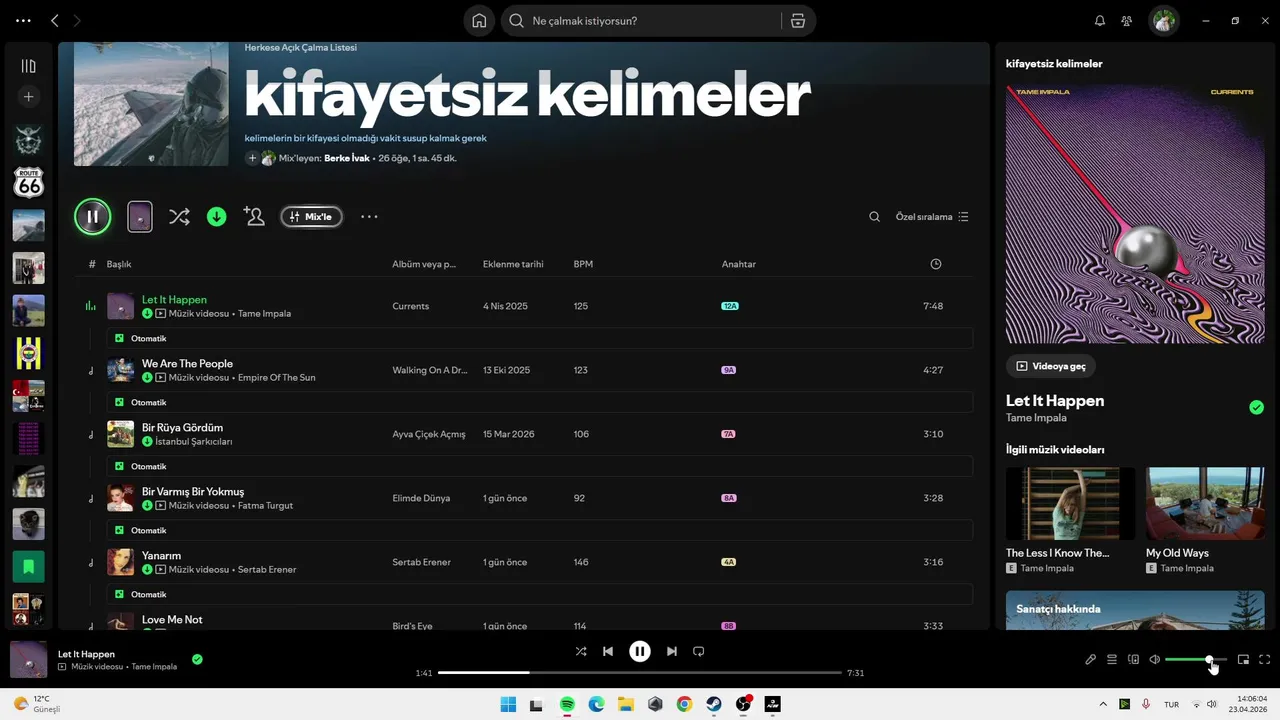Go to the Home icon

point(479,21)
